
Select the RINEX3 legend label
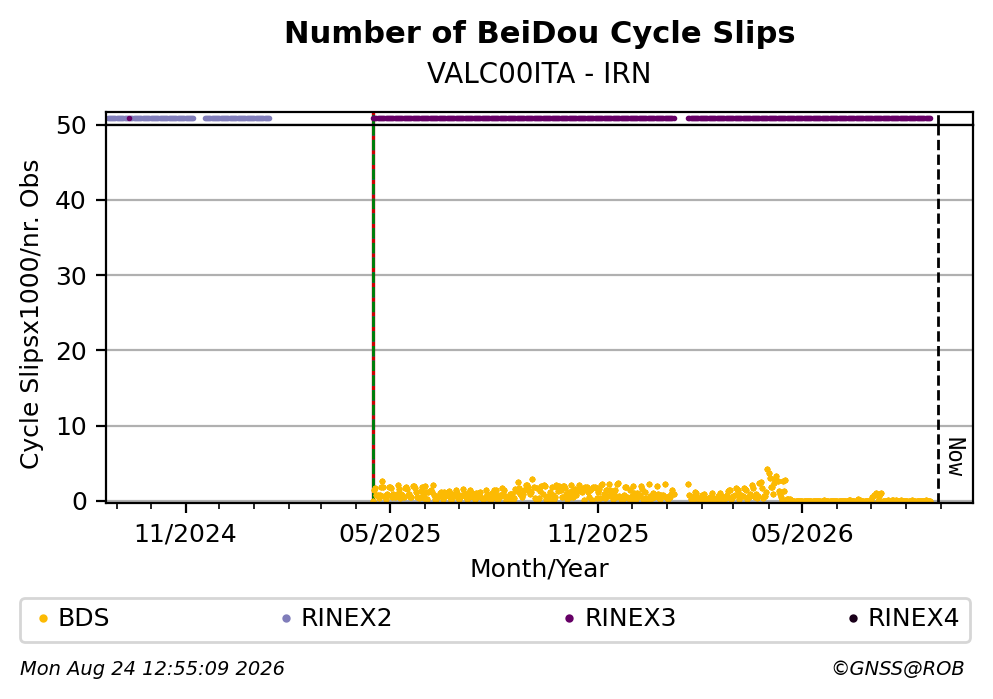[630, 618]
